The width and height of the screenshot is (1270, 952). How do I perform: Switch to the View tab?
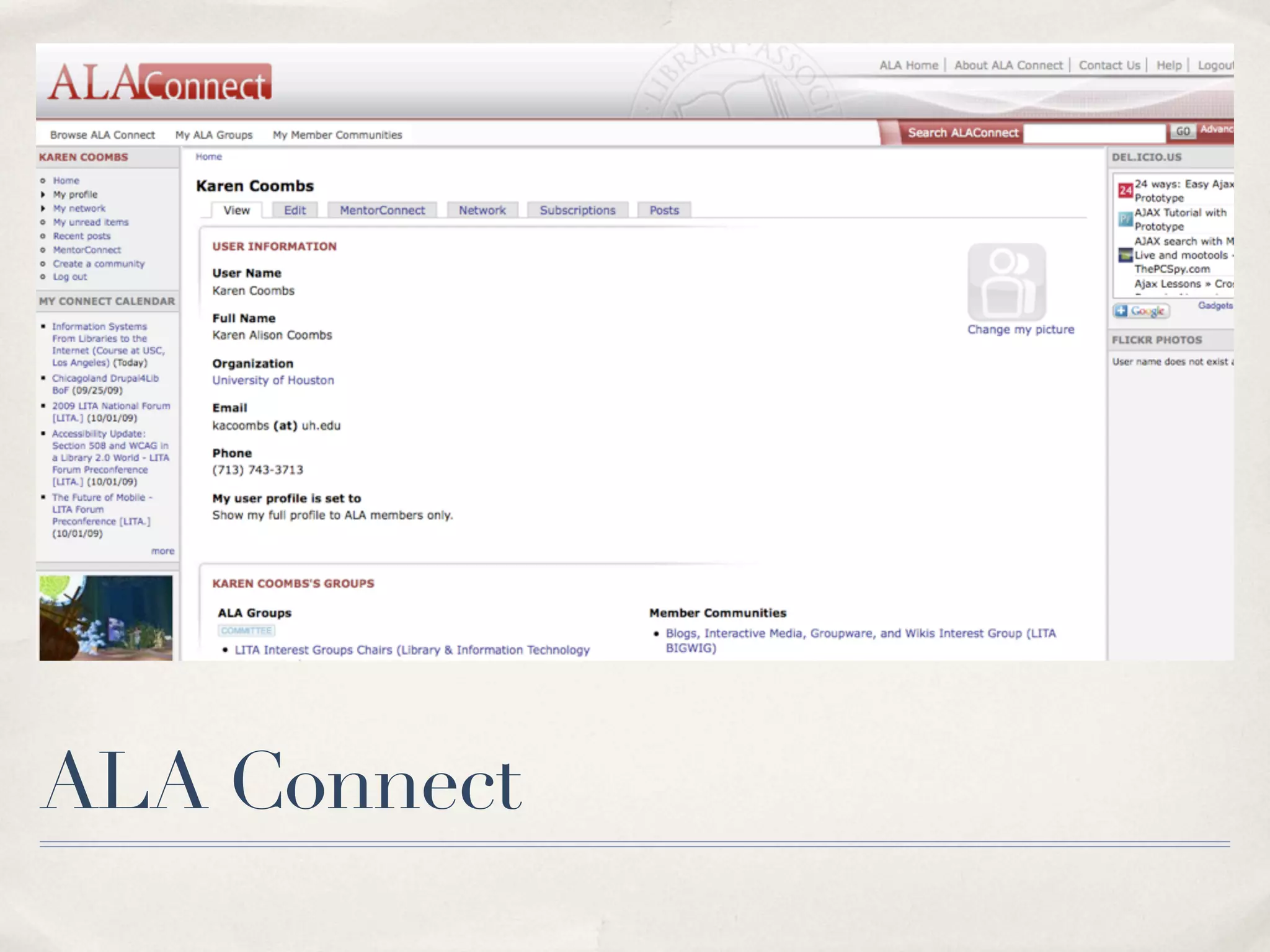[236, 210]
